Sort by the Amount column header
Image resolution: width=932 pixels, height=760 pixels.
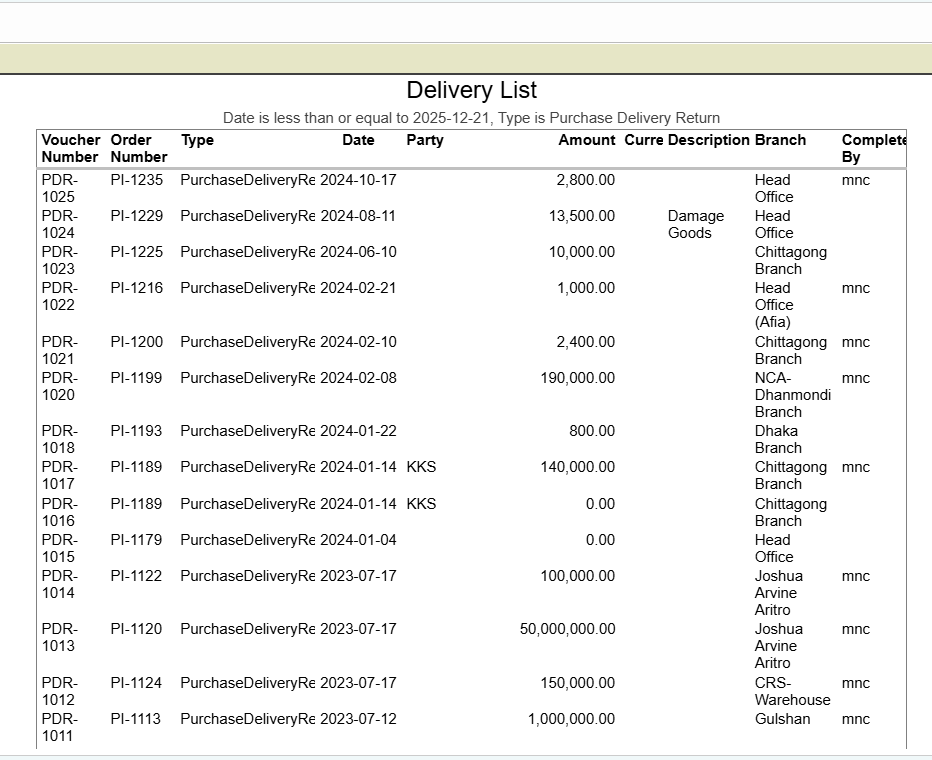point(586,140)
